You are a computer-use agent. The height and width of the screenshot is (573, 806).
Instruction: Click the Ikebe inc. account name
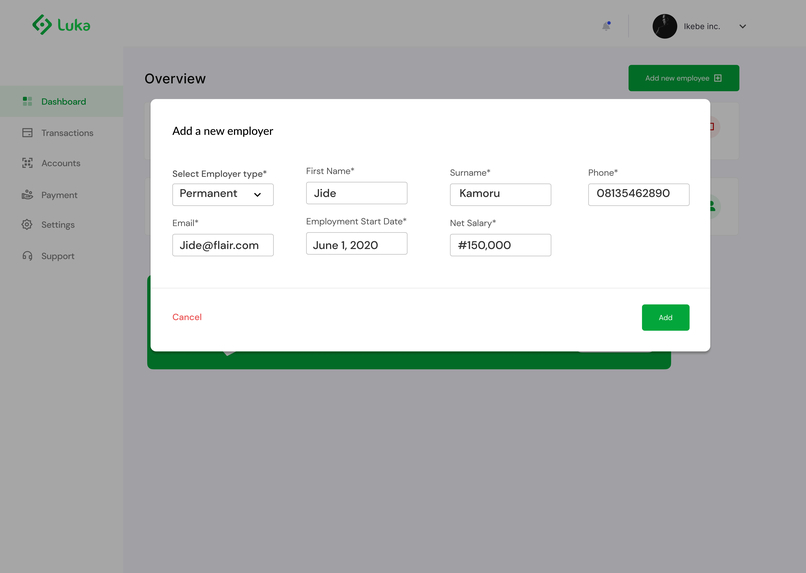click(x=702, y=26)
